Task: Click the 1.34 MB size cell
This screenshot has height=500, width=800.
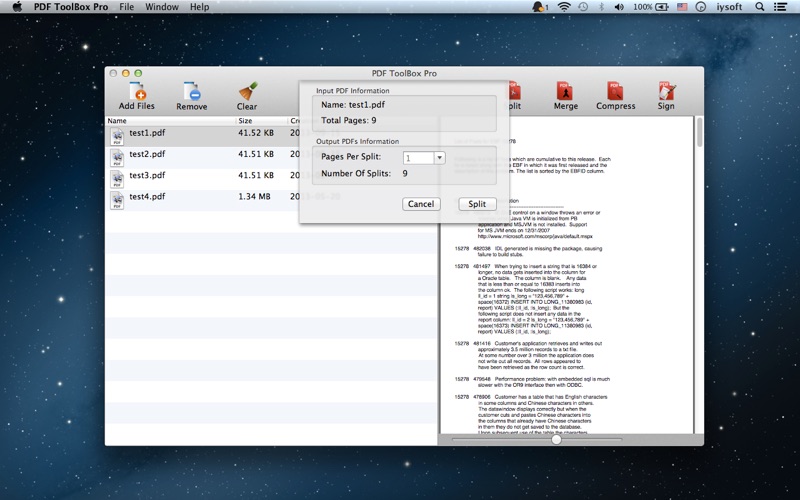Action: (254, 196)
